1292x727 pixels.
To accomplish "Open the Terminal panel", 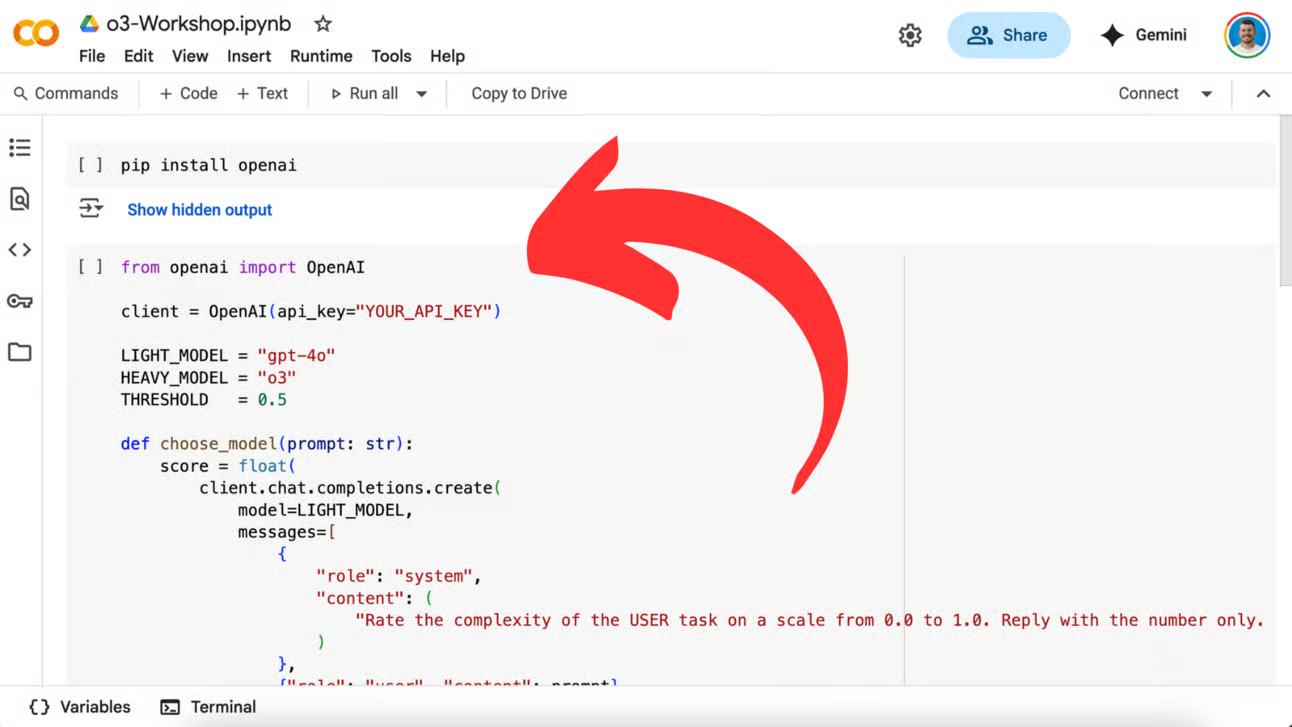I will (208, 707).
